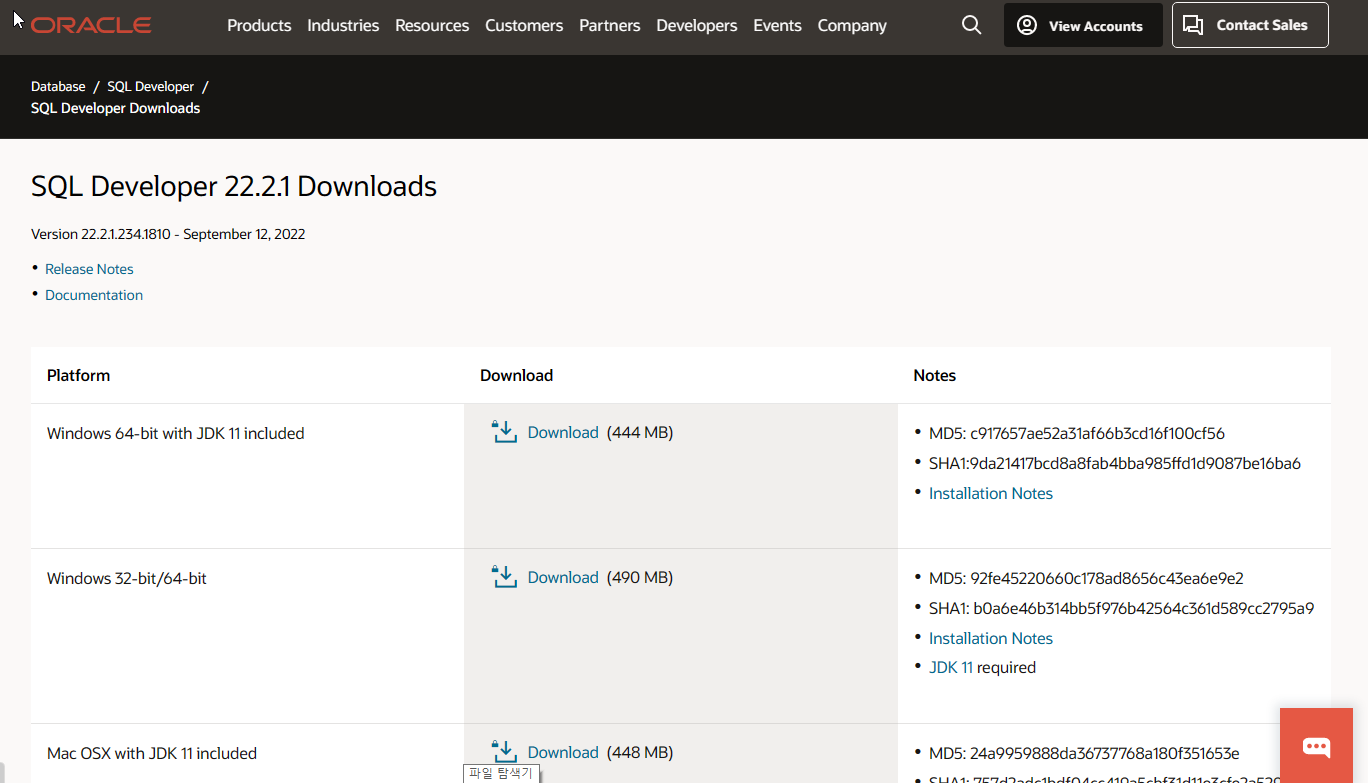Click the MD5 c917657ae52a31af66b3cd16f100cf56 line

(x=1077, y=433)
